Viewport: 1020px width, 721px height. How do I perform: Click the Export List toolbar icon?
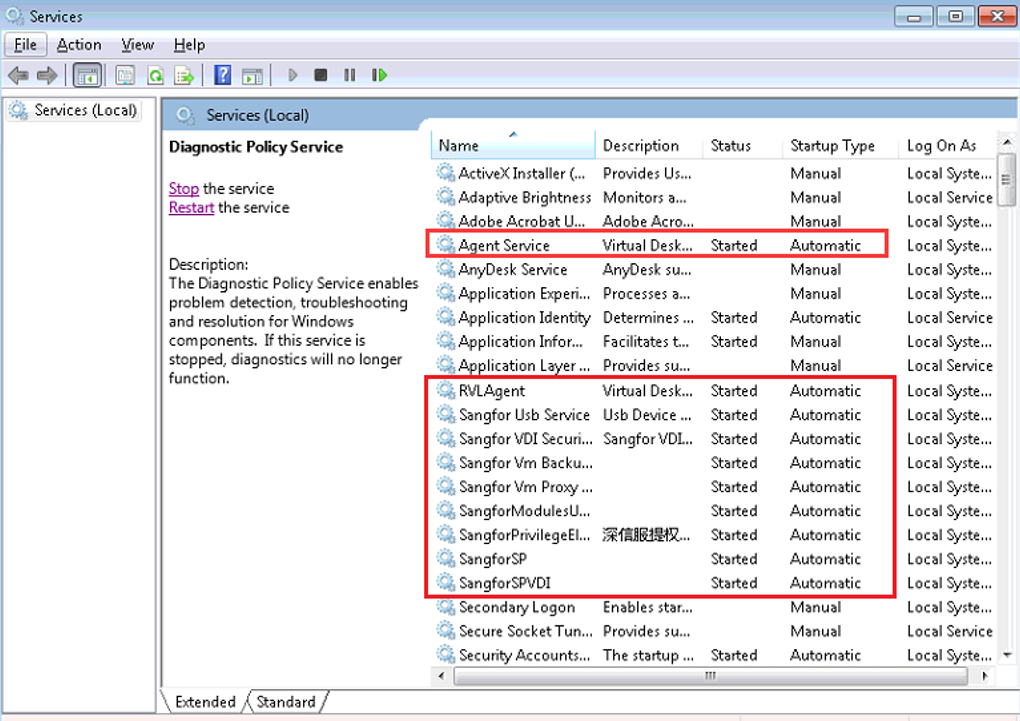tap(184, 75)
